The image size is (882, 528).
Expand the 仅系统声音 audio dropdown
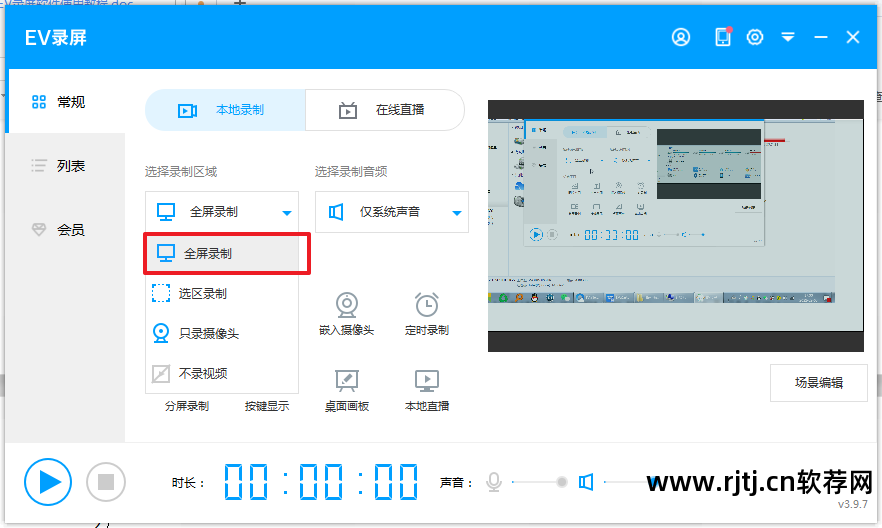click(x=392, y=212)
